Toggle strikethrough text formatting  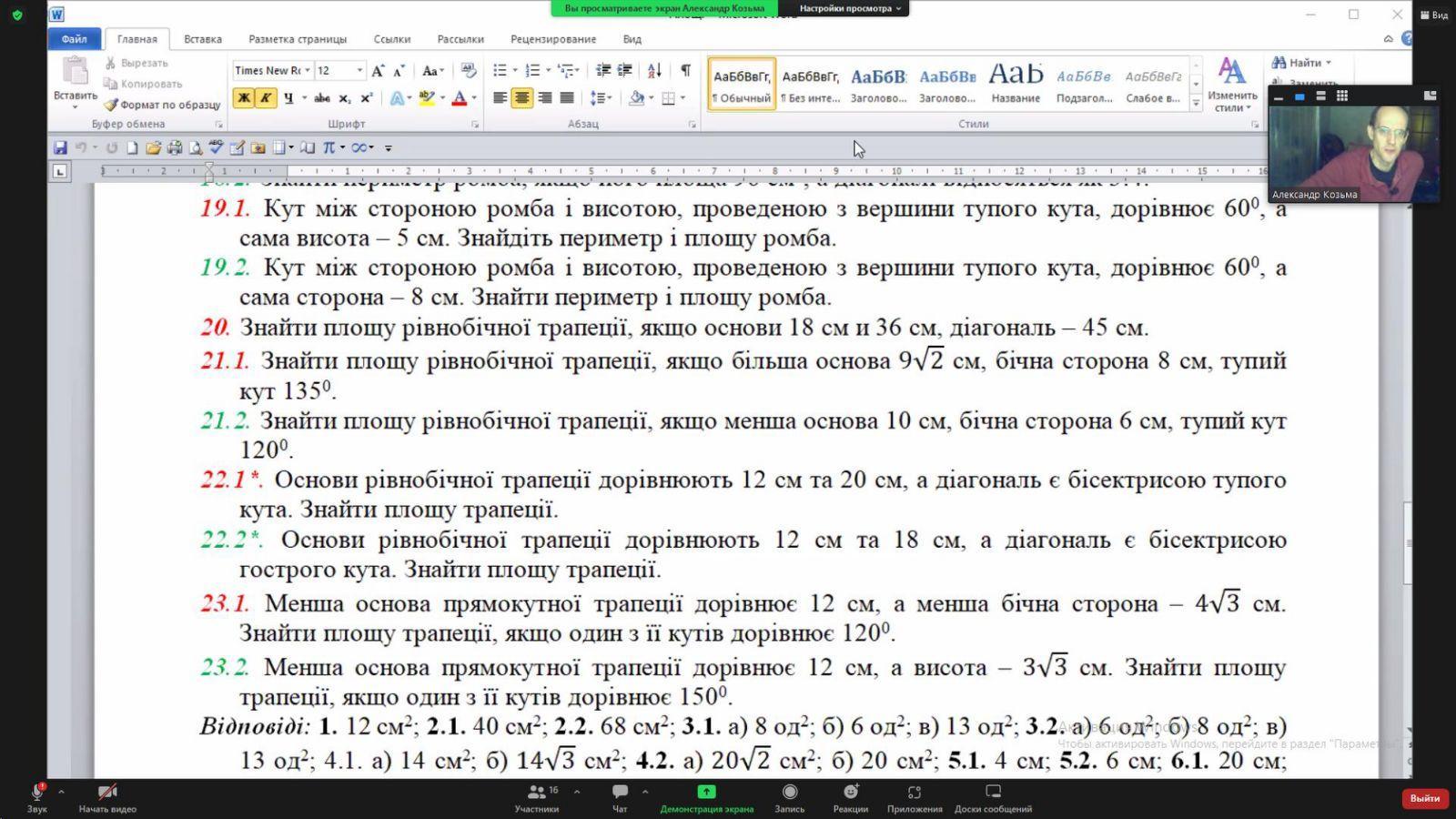pos(321,98)
